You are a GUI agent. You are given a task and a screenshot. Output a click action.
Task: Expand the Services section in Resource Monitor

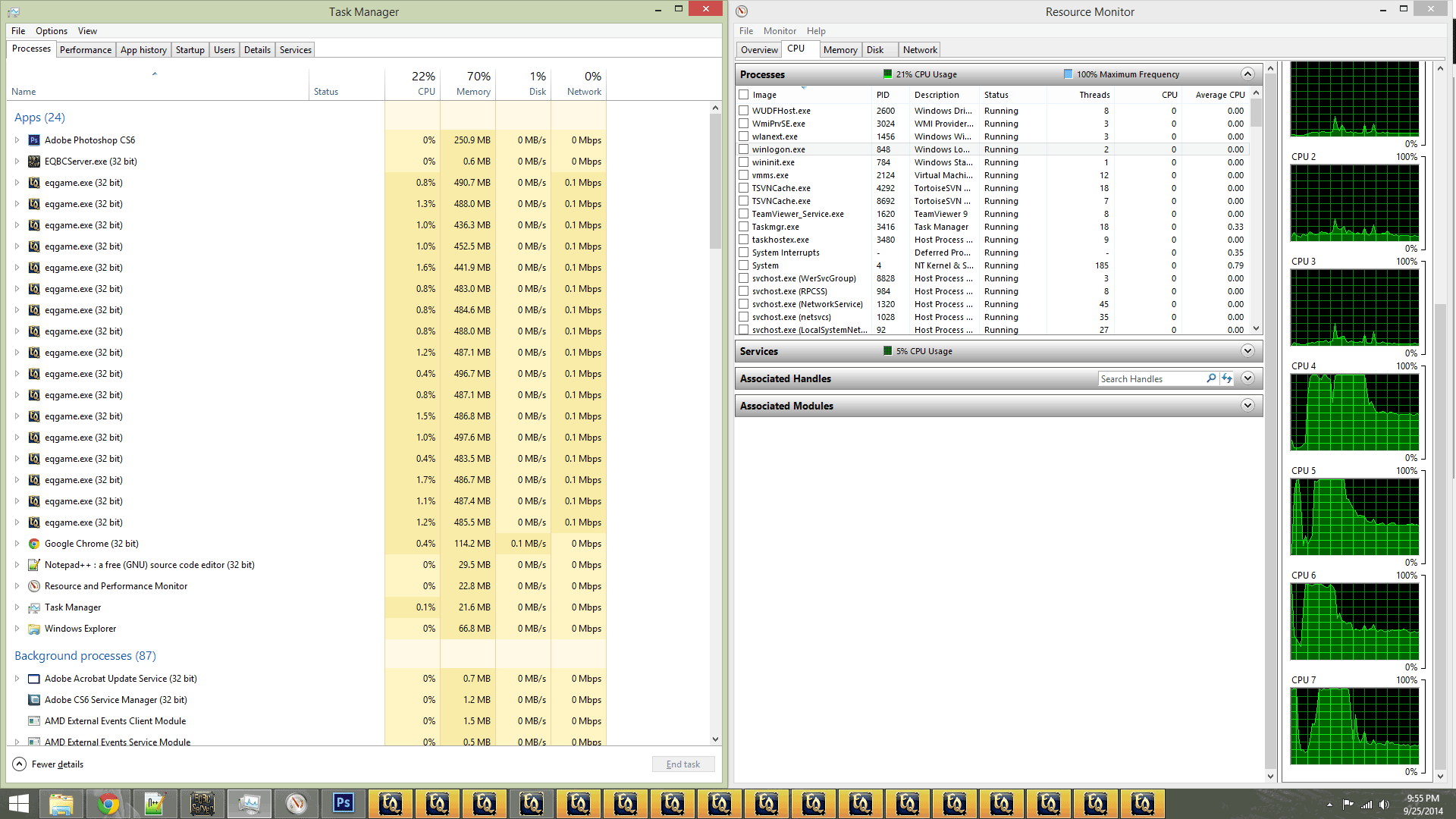[x=1247, y=351]
